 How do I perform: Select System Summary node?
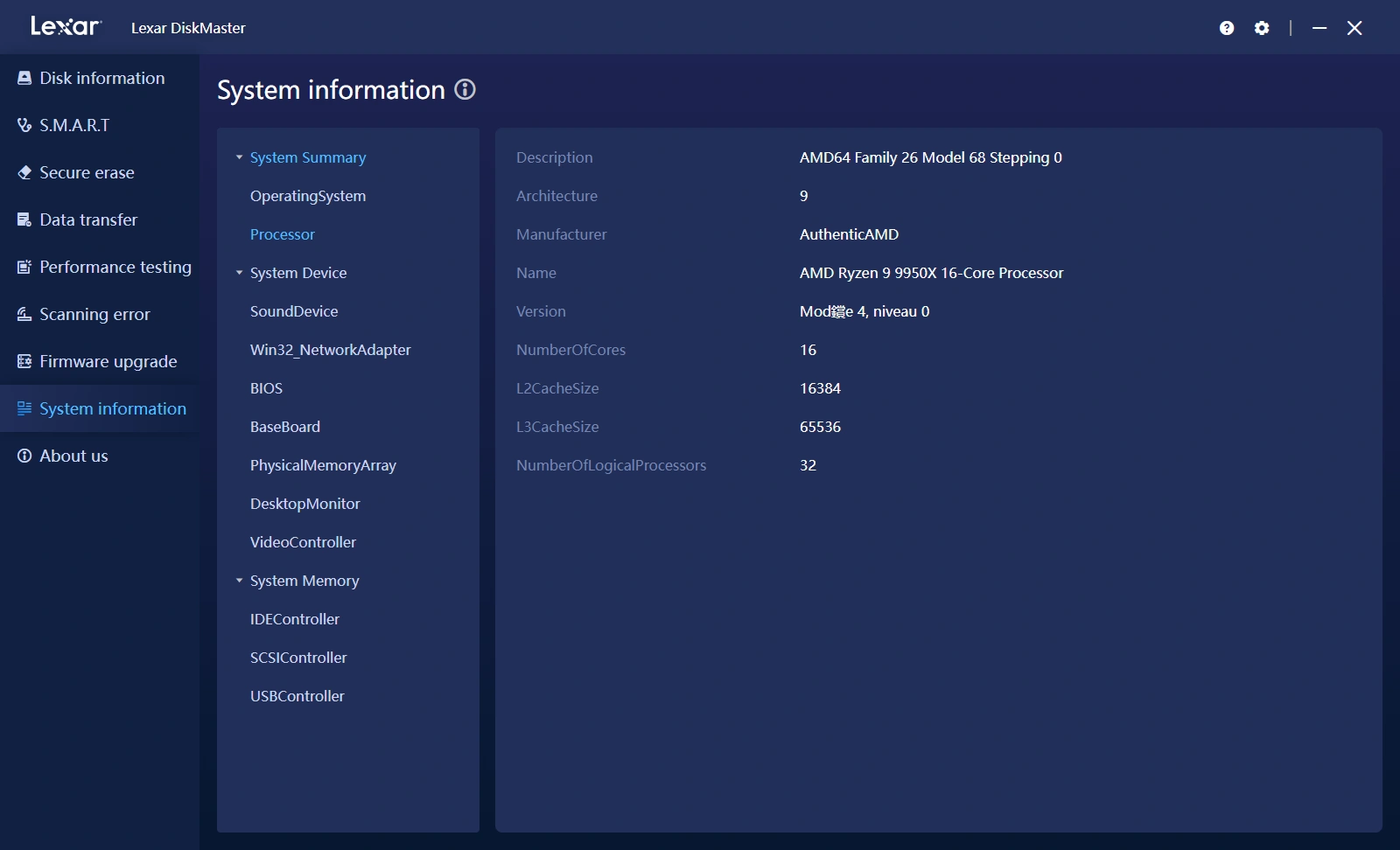308,157
